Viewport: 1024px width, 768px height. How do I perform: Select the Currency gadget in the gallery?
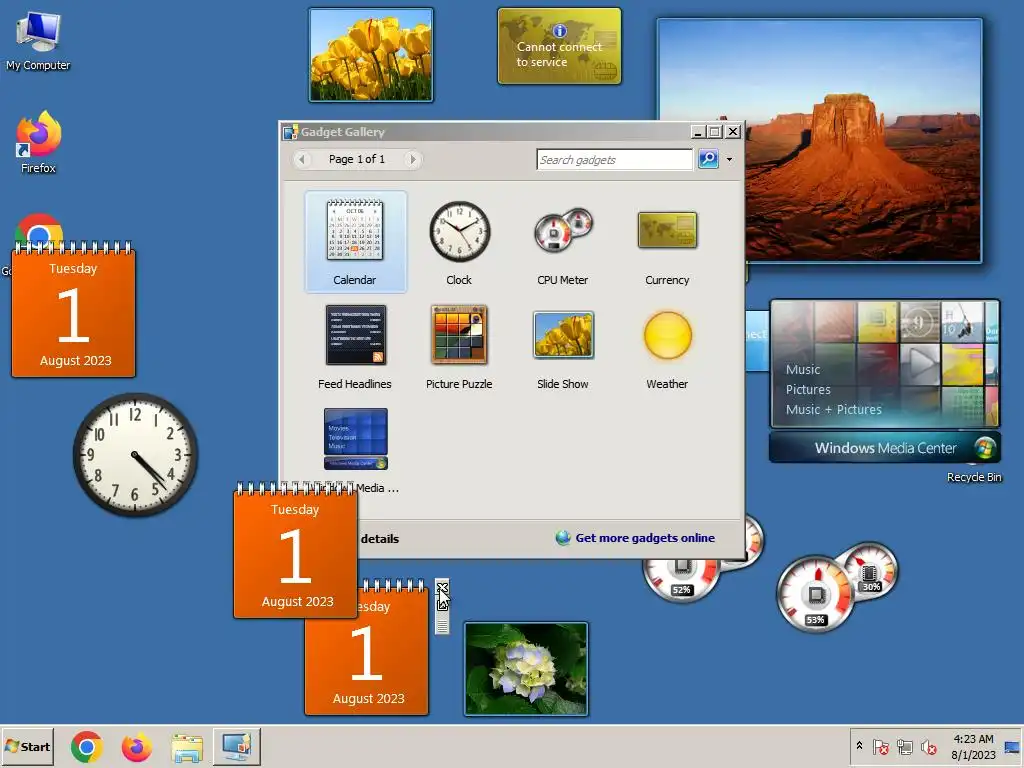[667, 242]
